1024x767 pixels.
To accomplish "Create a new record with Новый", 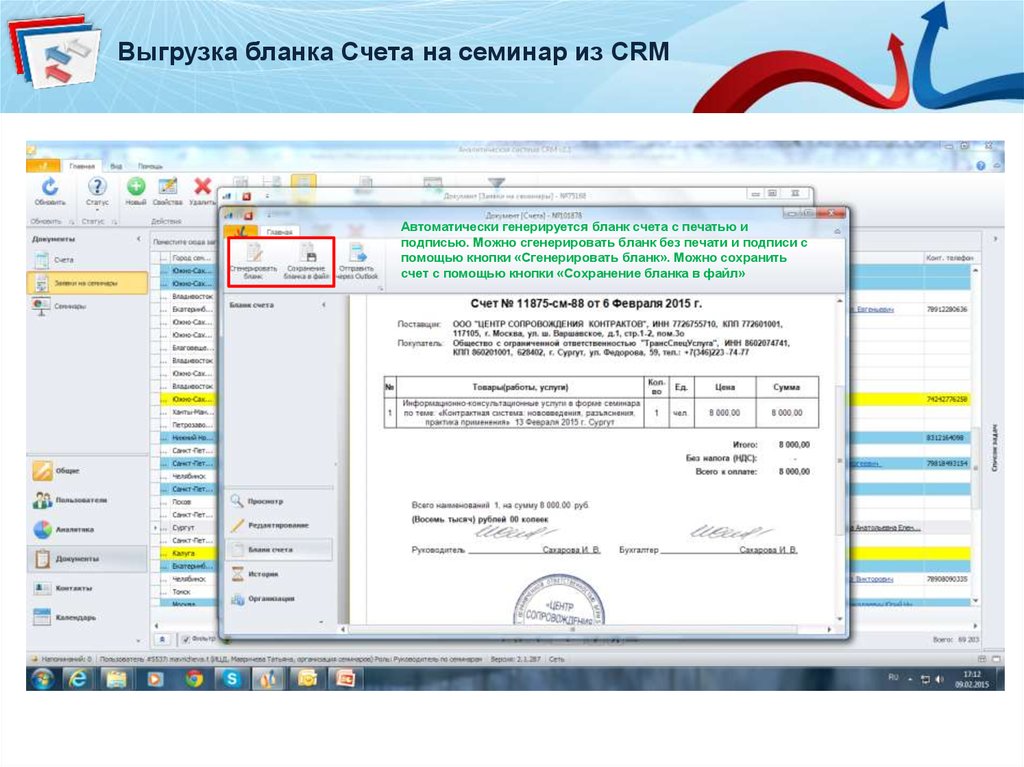I will pos(136,190).
